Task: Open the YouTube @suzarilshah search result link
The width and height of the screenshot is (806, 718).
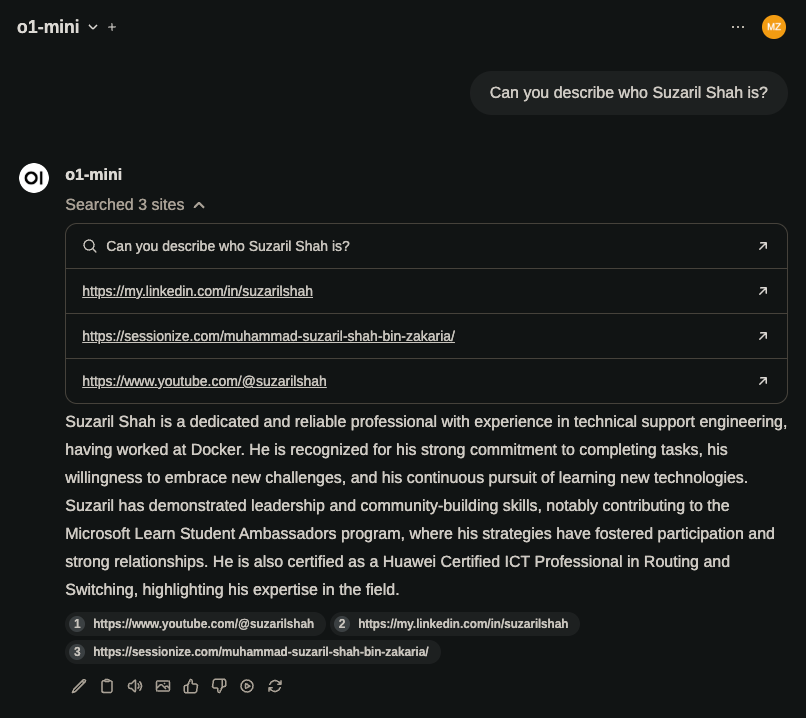Action: click(204, 381)
